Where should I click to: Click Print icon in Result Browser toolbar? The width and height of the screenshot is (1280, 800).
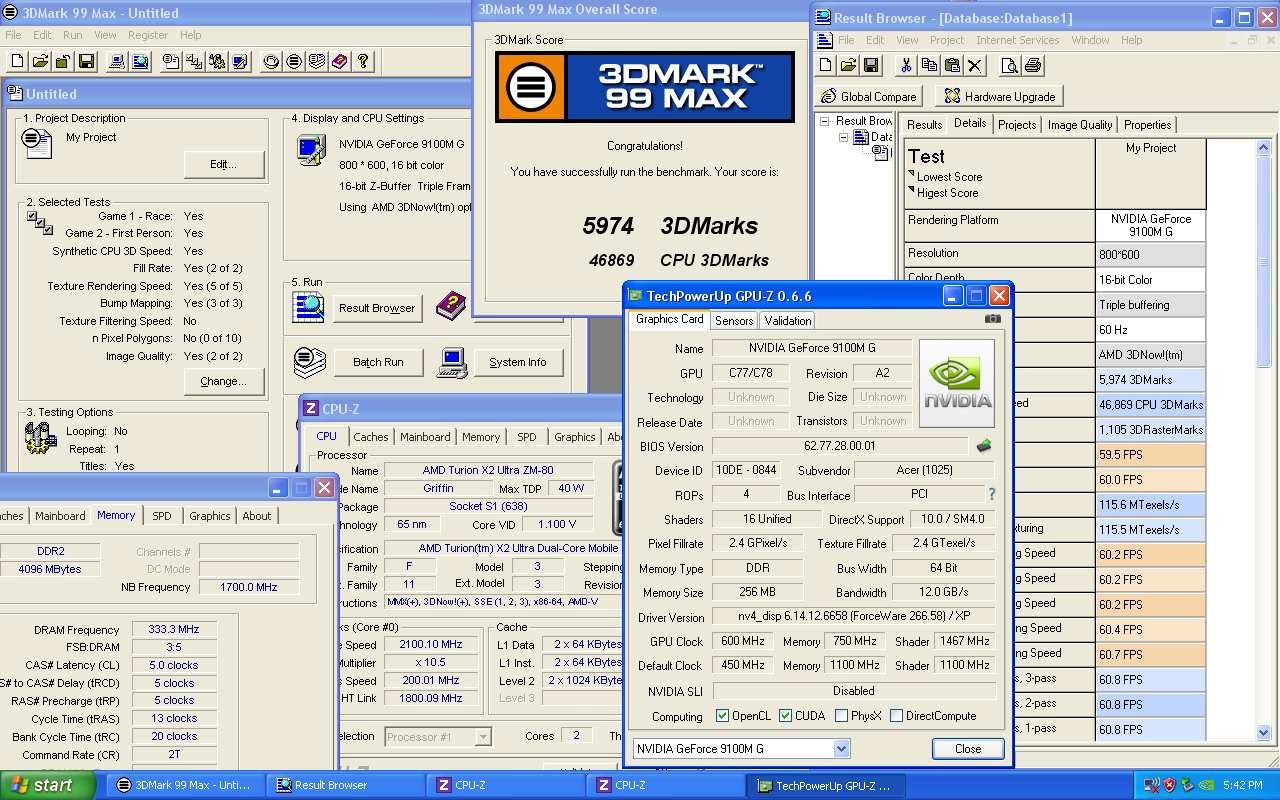coord(1033,66)
